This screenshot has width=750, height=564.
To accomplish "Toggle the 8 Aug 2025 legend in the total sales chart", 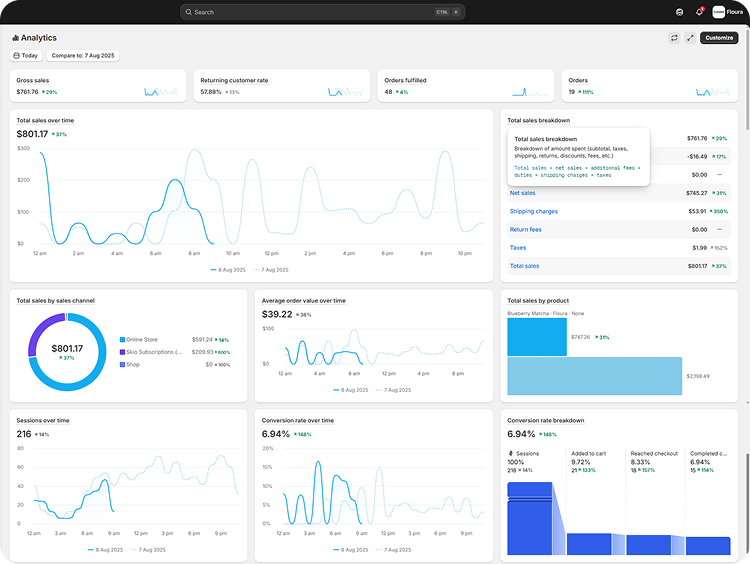I will point(228,270).
